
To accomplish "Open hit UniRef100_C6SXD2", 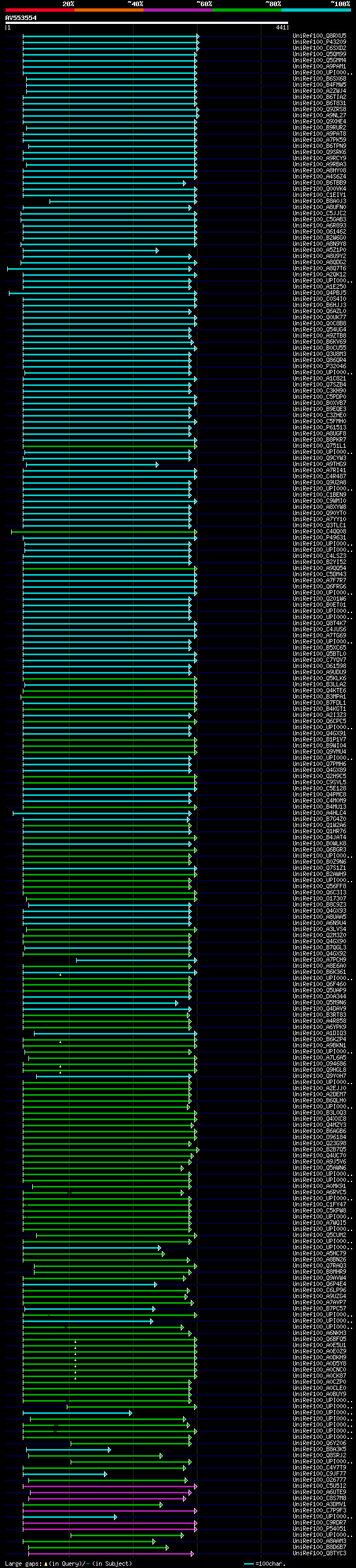I will click(319, 48).
